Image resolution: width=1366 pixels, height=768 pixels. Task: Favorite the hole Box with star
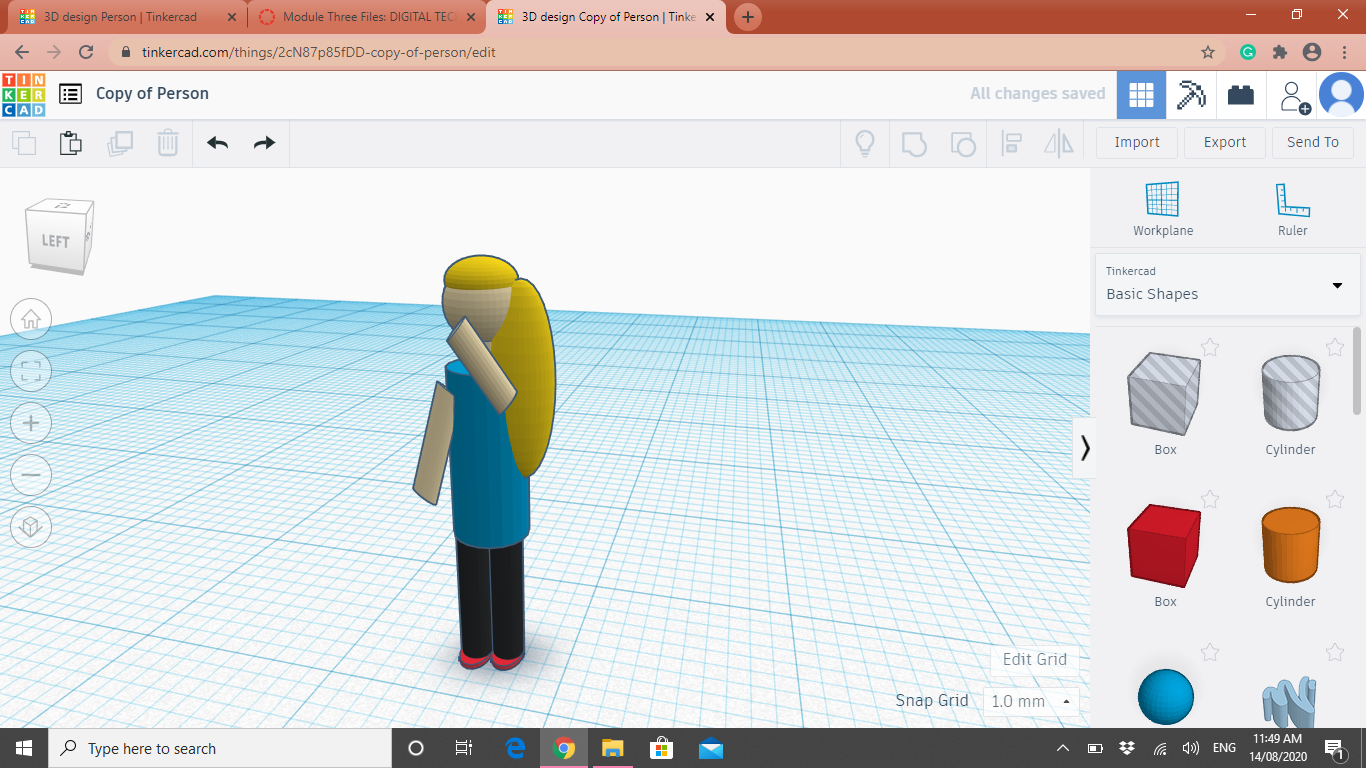1210,347
